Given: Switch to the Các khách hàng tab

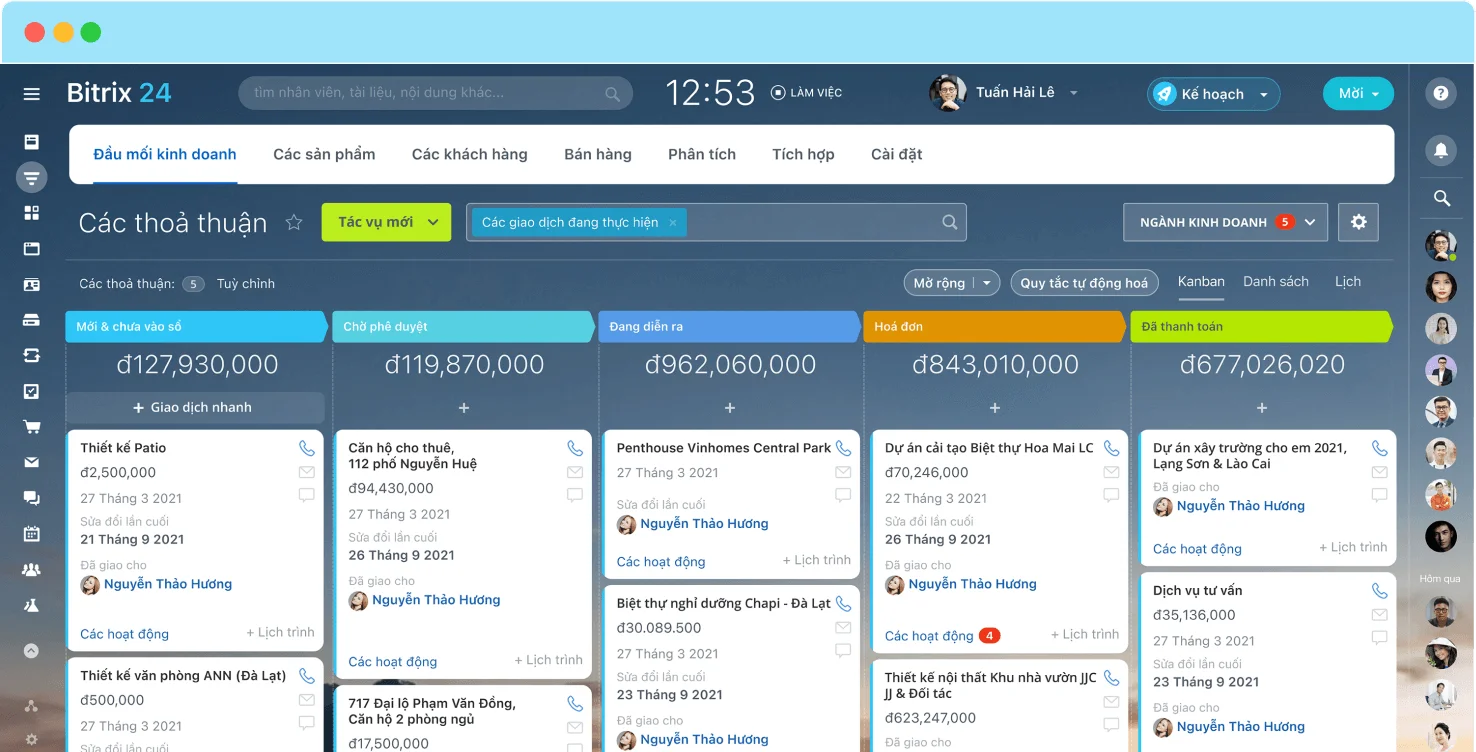Looking at the screenshot, I should click(x=469, y=154).
